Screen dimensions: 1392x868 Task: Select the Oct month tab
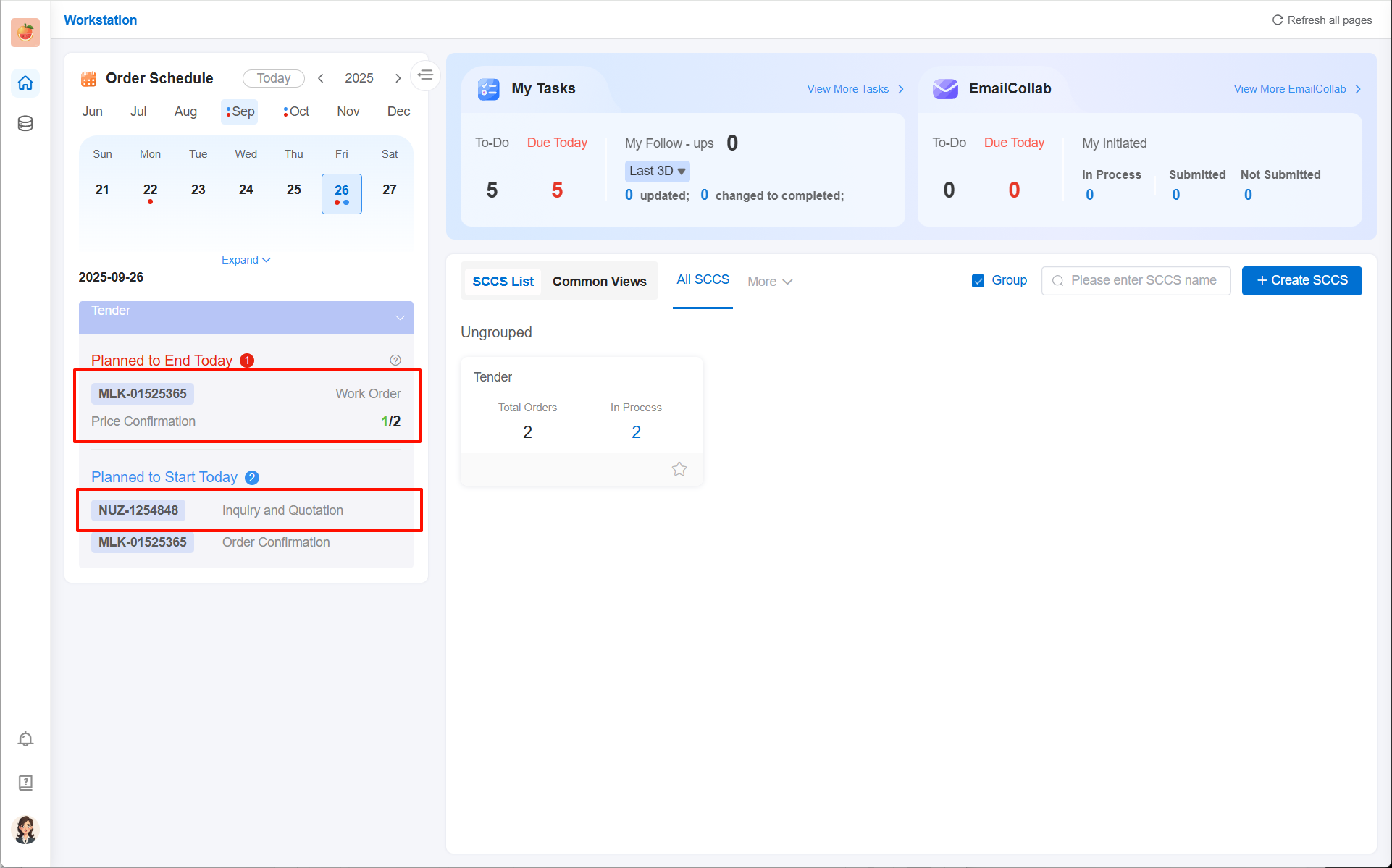tap(297, 111)
